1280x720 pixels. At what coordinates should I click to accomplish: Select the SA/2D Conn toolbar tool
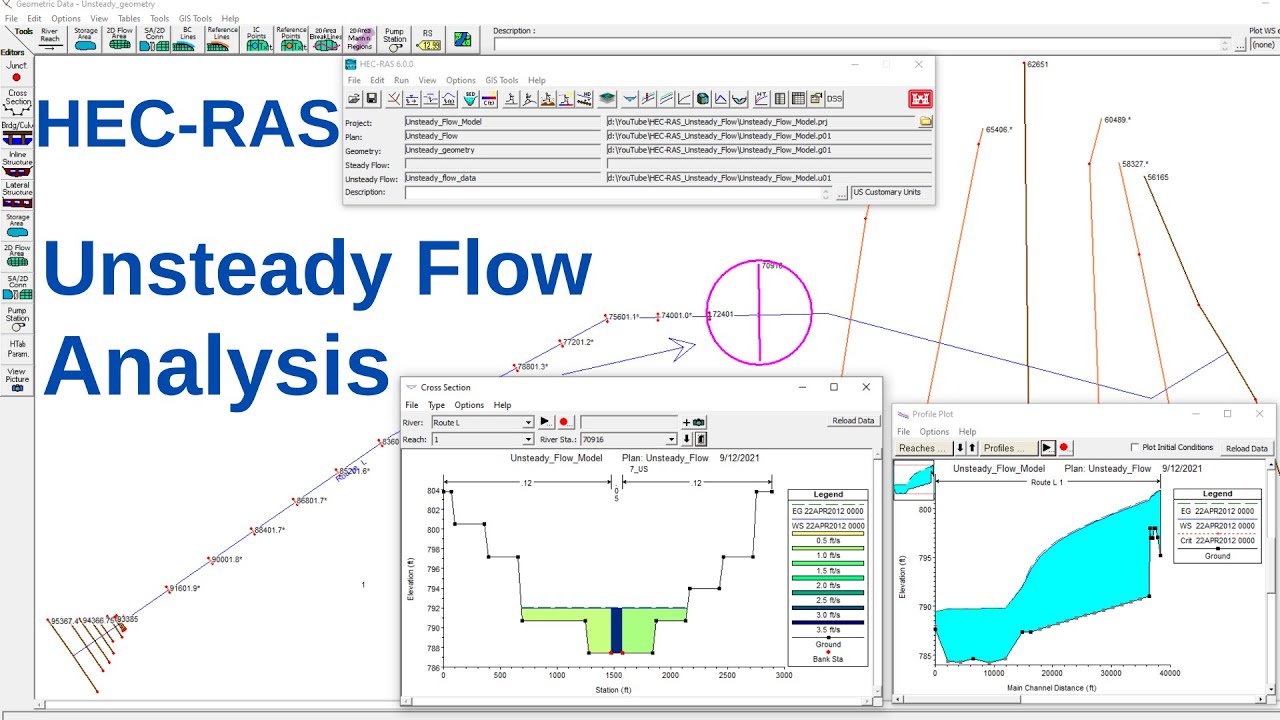(x=154, y=39)
